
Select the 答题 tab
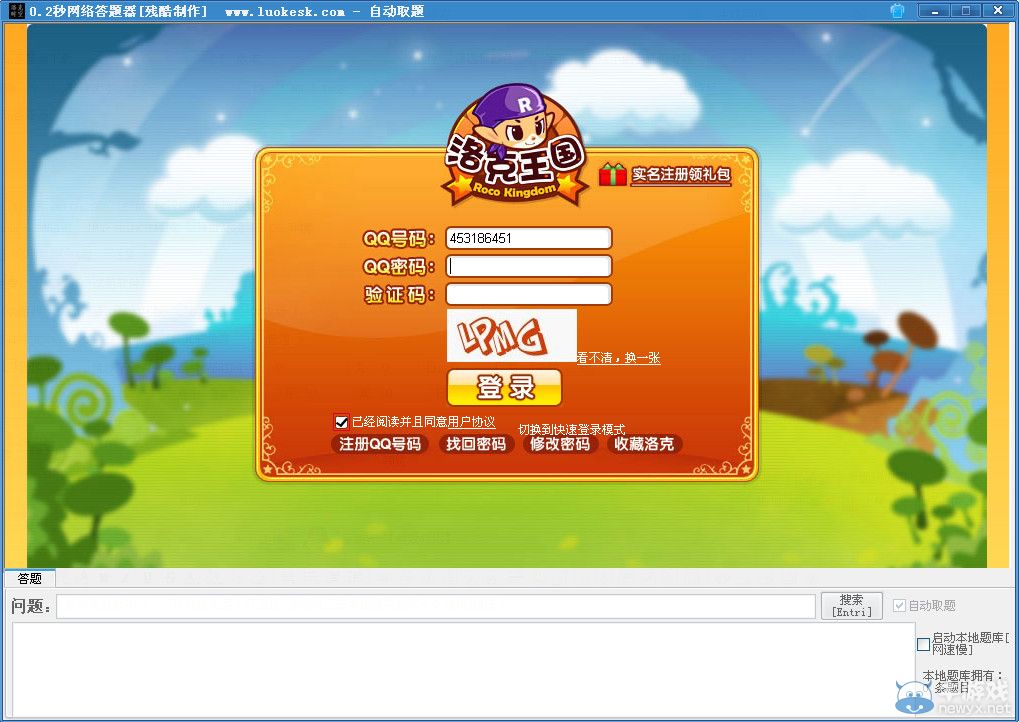[30, 578]
